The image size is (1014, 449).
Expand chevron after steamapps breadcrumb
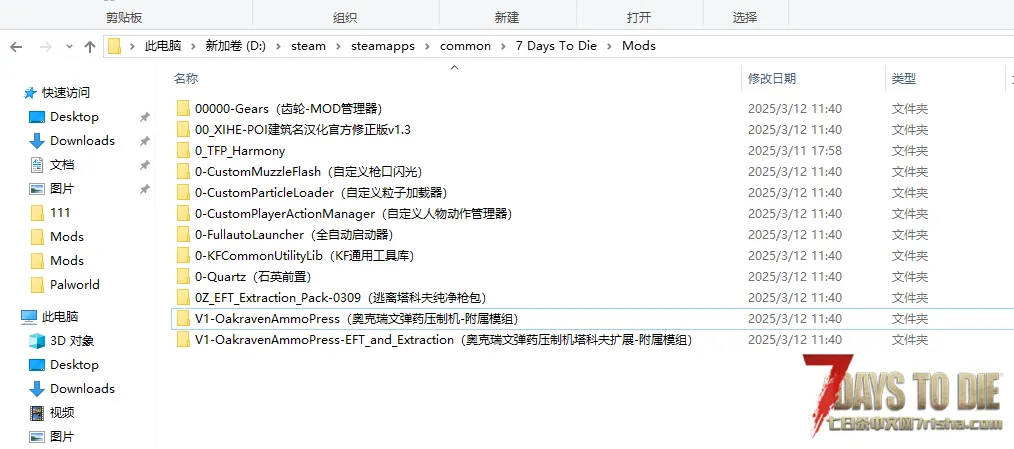[427, 47]
